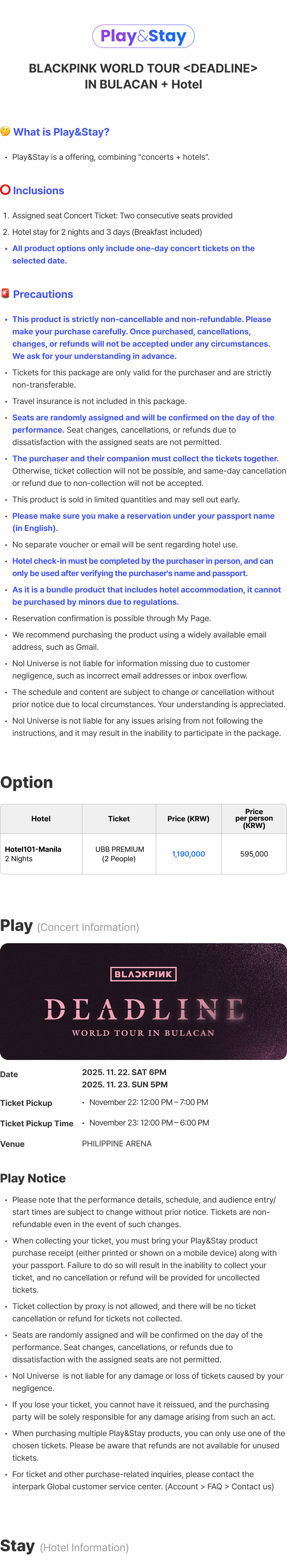Click the red circle Inclusions icon
This screenshot has width=287, height=1568.
pyautogui.click(x=5, y=190)
